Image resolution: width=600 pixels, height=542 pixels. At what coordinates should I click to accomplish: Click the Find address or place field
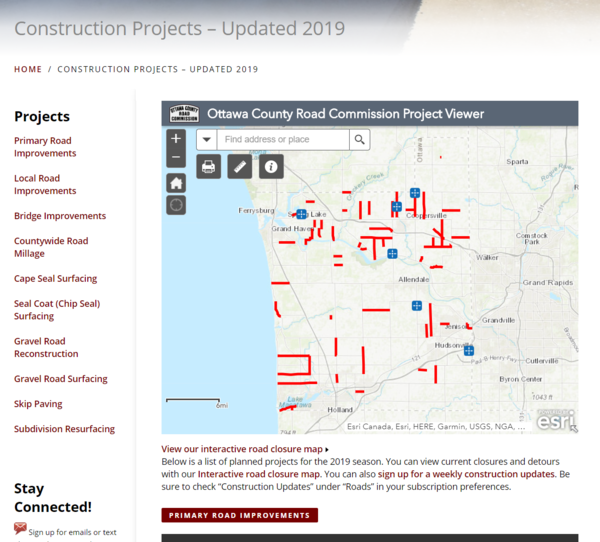coord(283,139)
